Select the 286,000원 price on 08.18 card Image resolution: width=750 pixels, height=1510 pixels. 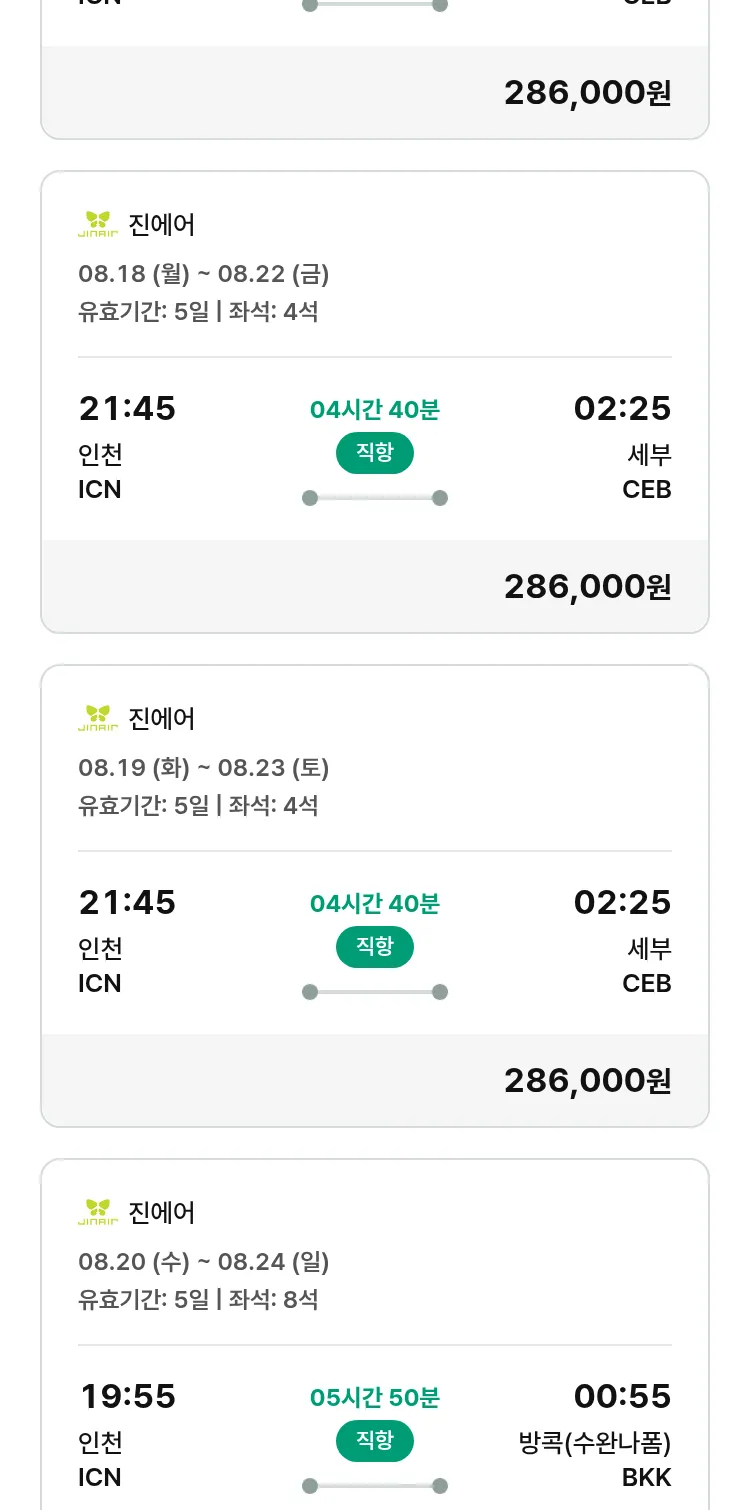587,587
